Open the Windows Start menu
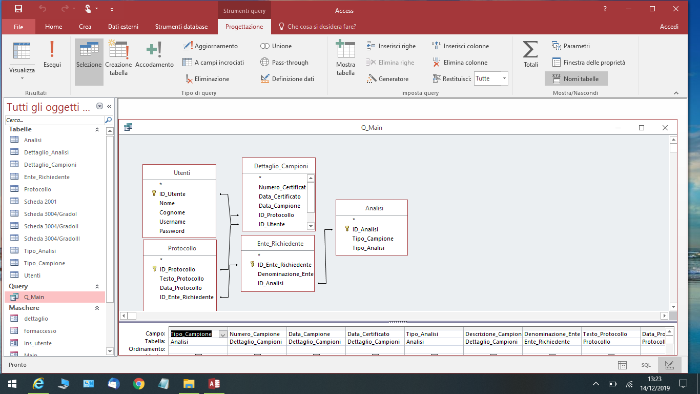The image size is (700, 394). click(12, 384)
